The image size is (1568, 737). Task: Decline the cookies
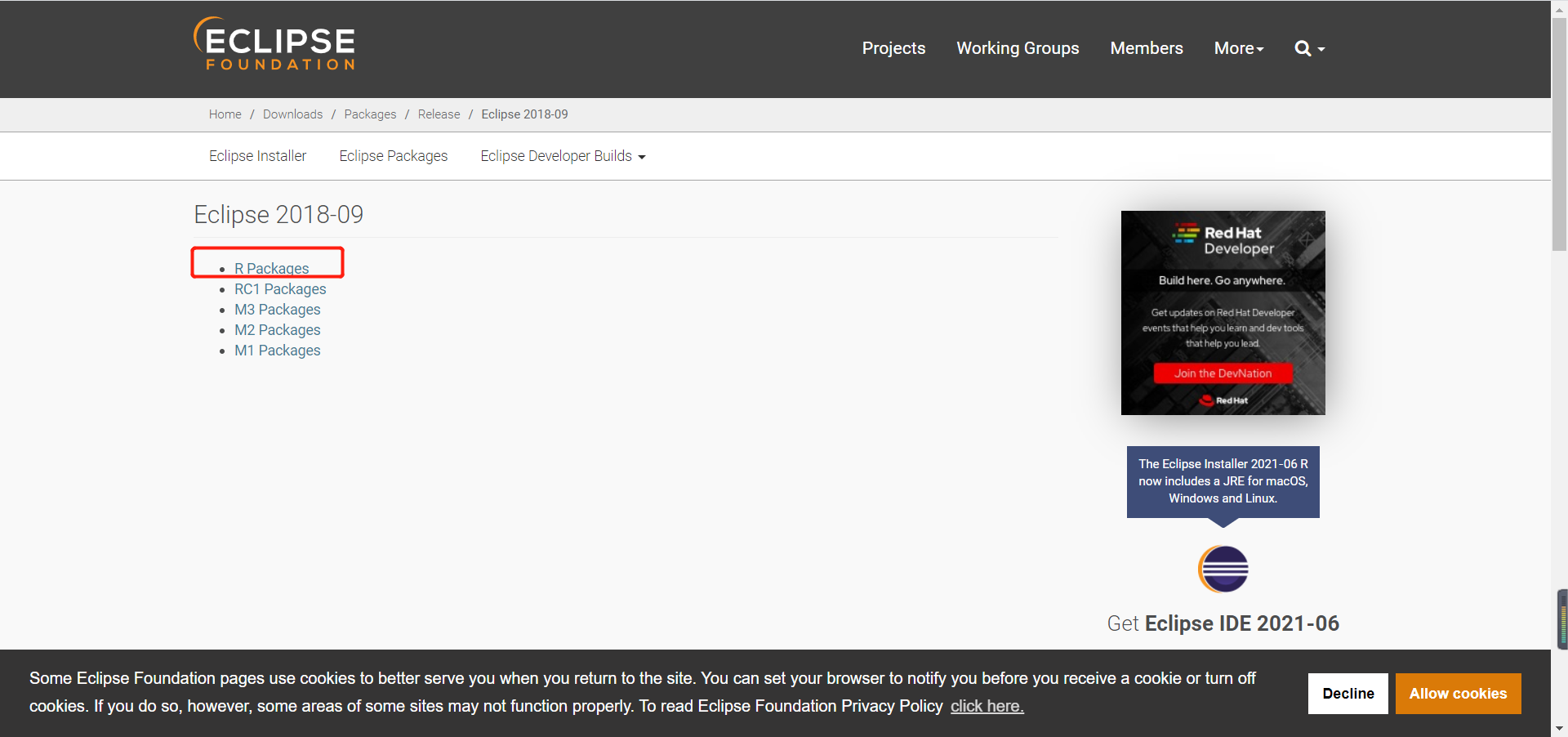[1347, 694]
